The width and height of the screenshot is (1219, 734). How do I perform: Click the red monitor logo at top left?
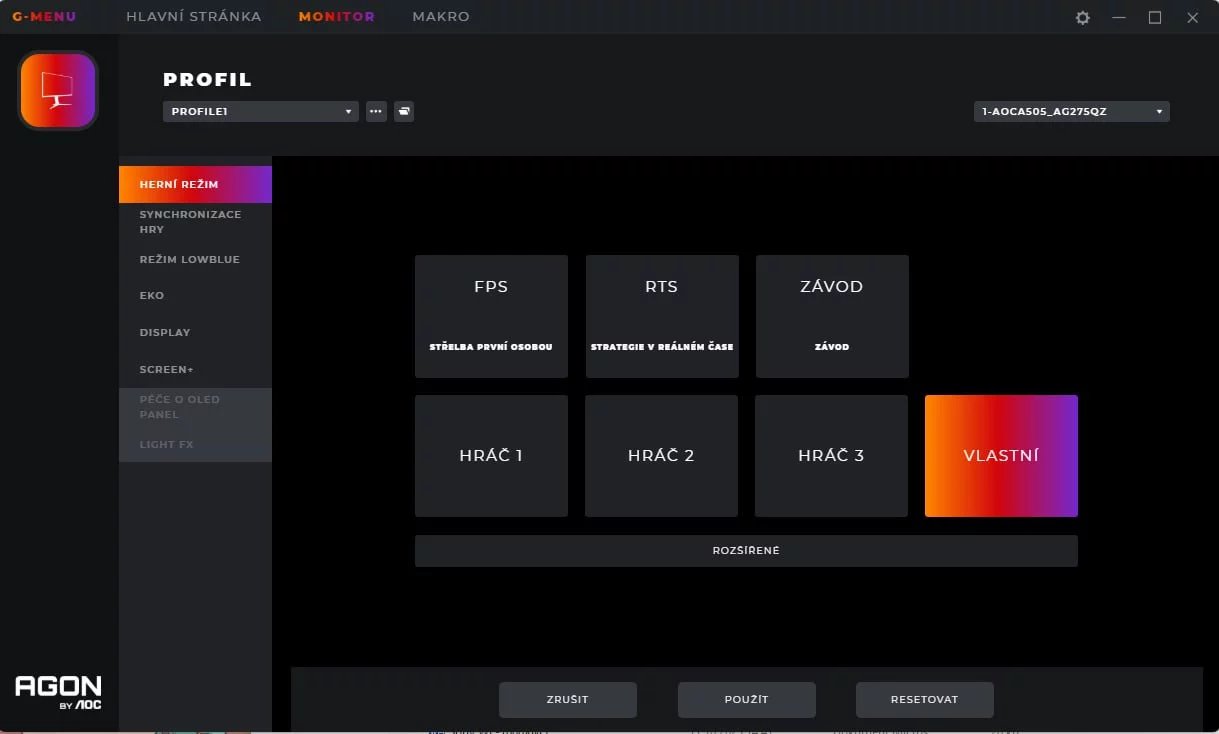[57, 90]
